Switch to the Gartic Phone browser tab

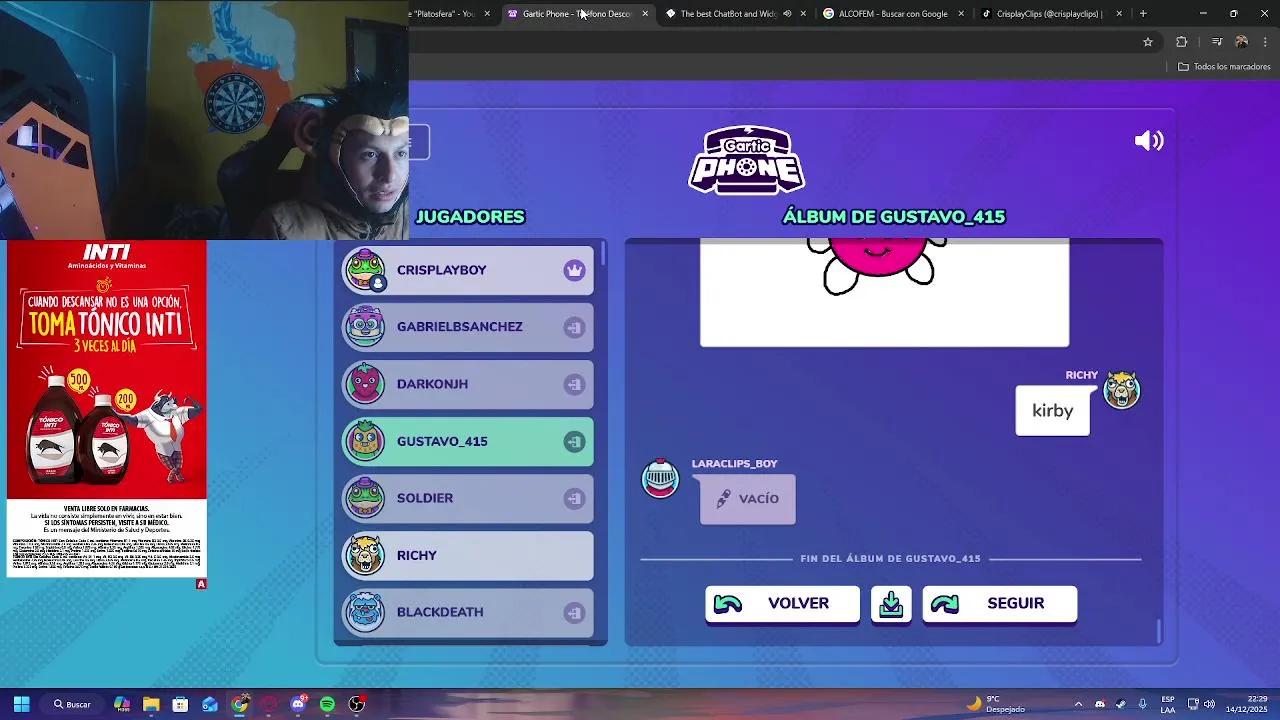click(576, 14)
